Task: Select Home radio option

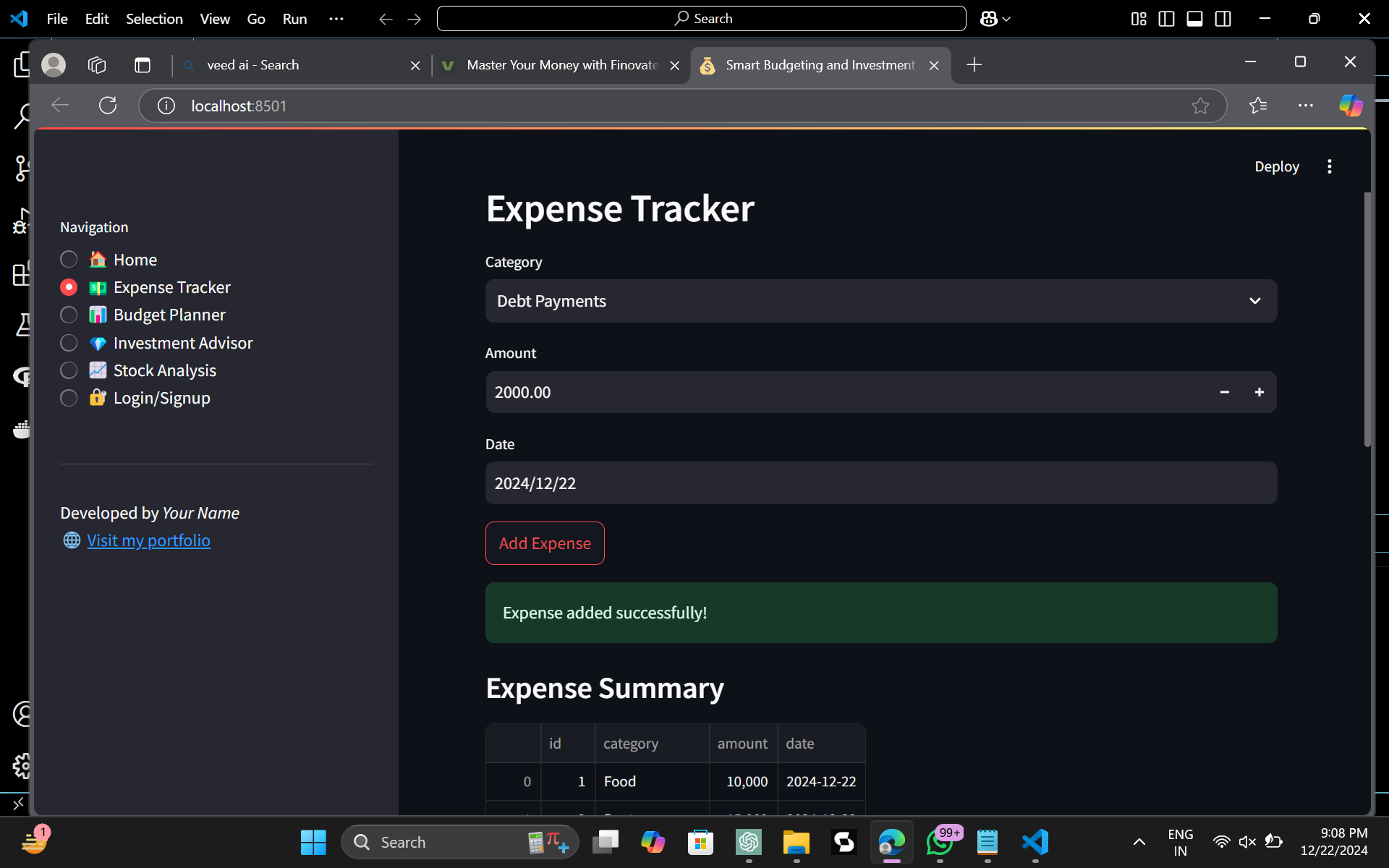Action: 69,259
